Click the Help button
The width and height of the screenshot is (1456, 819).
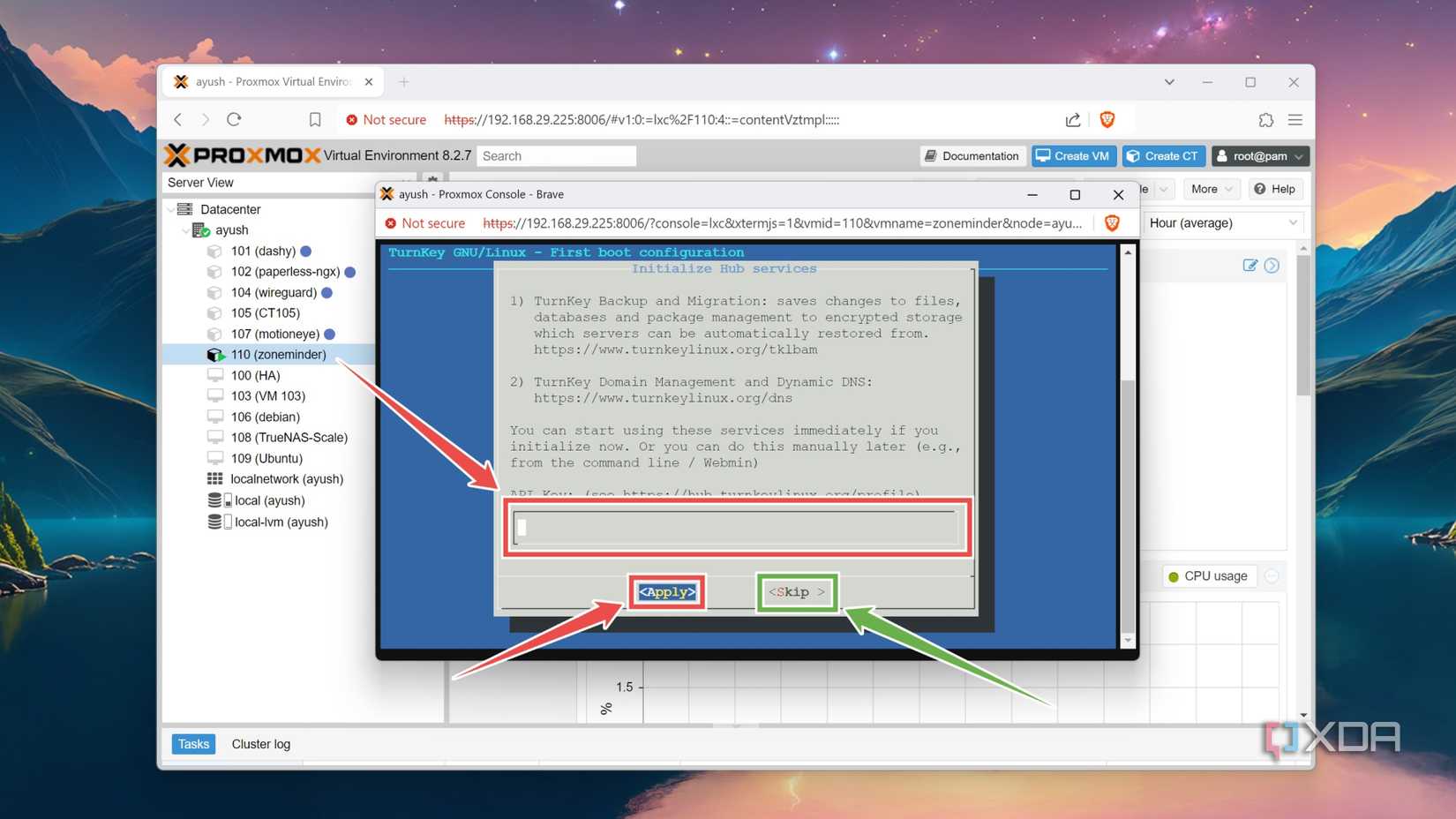click(x=1275, y=189)
